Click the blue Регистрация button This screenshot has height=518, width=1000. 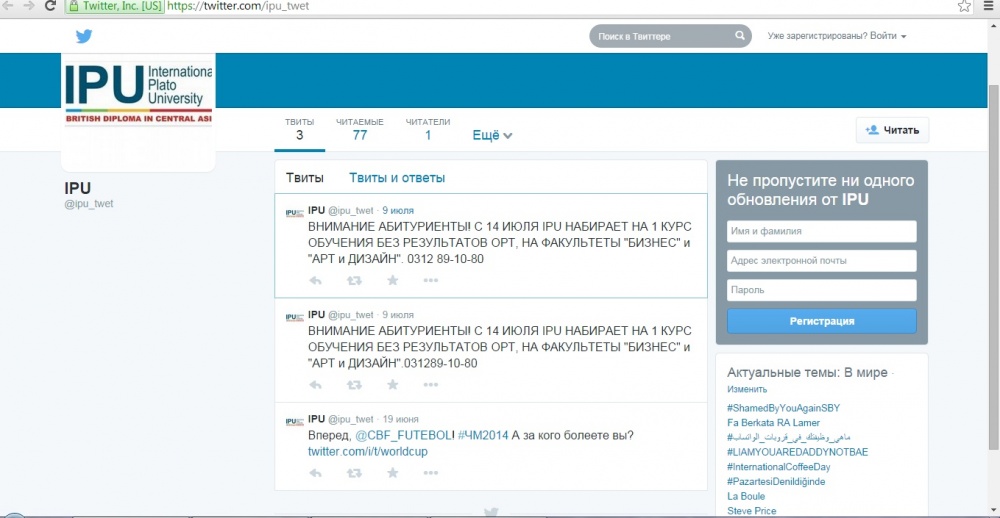coord(822,321)
